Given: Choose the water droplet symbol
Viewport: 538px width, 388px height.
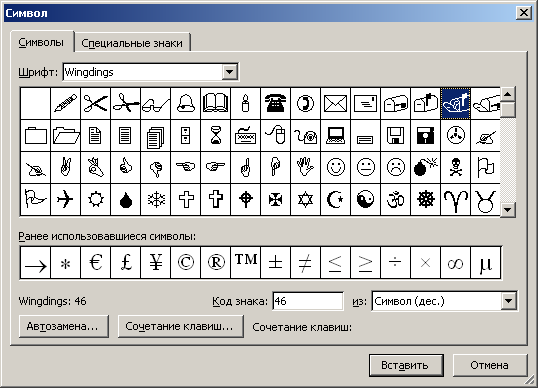Looking at the screenshot, I should (x=126, y=199).
